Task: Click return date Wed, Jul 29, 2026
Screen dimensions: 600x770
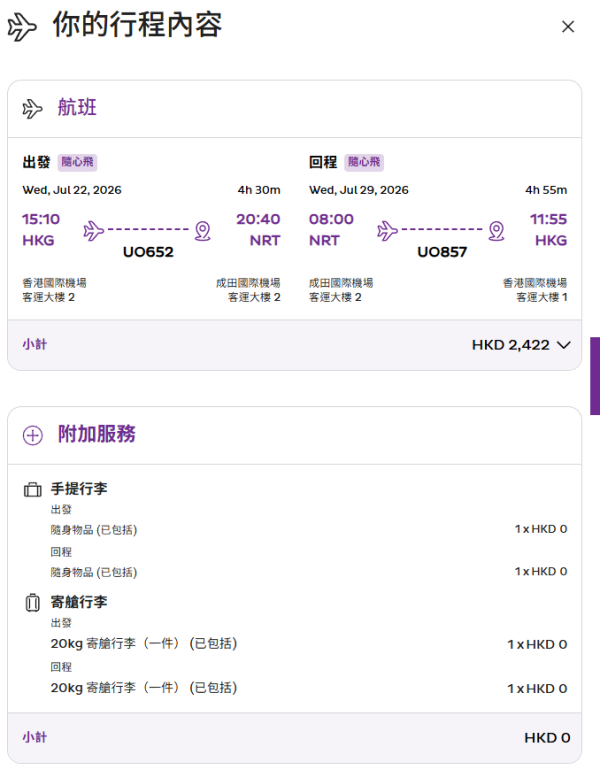Action: 358,190
